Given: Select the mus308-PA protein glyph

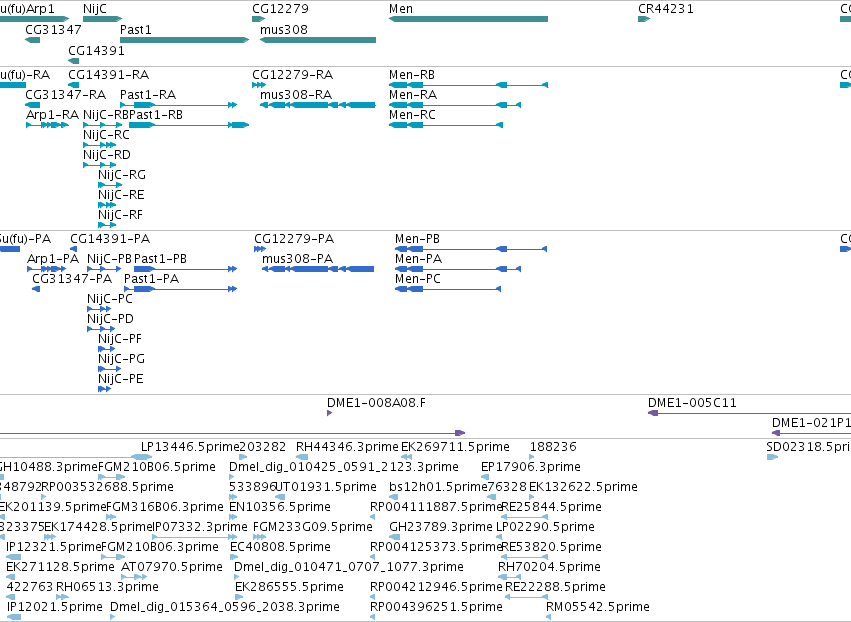Looking at the screenshot, I should pos(318,269).
